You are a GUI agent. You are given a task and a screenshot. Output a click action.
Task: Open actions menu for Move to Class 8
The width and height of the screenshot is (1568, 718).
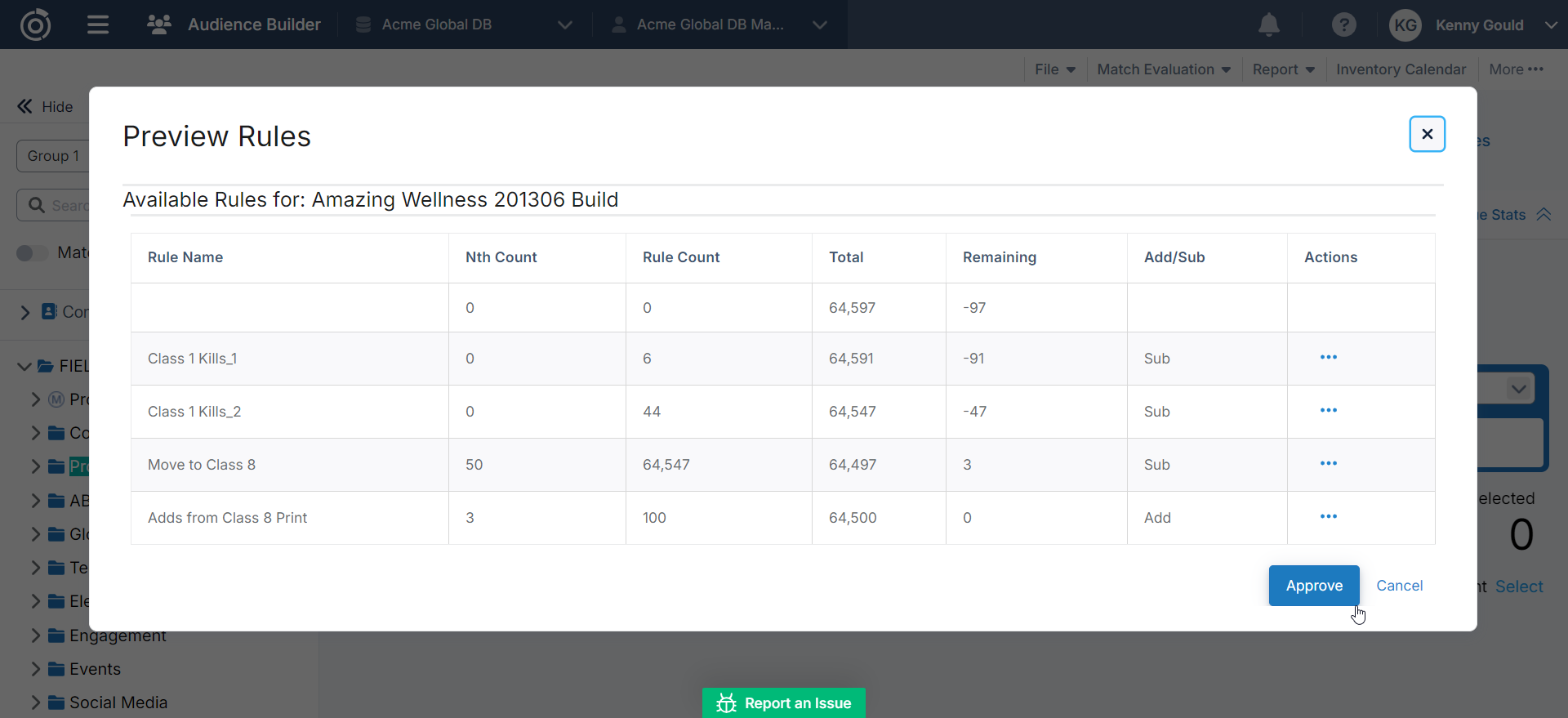point(1328,464)
